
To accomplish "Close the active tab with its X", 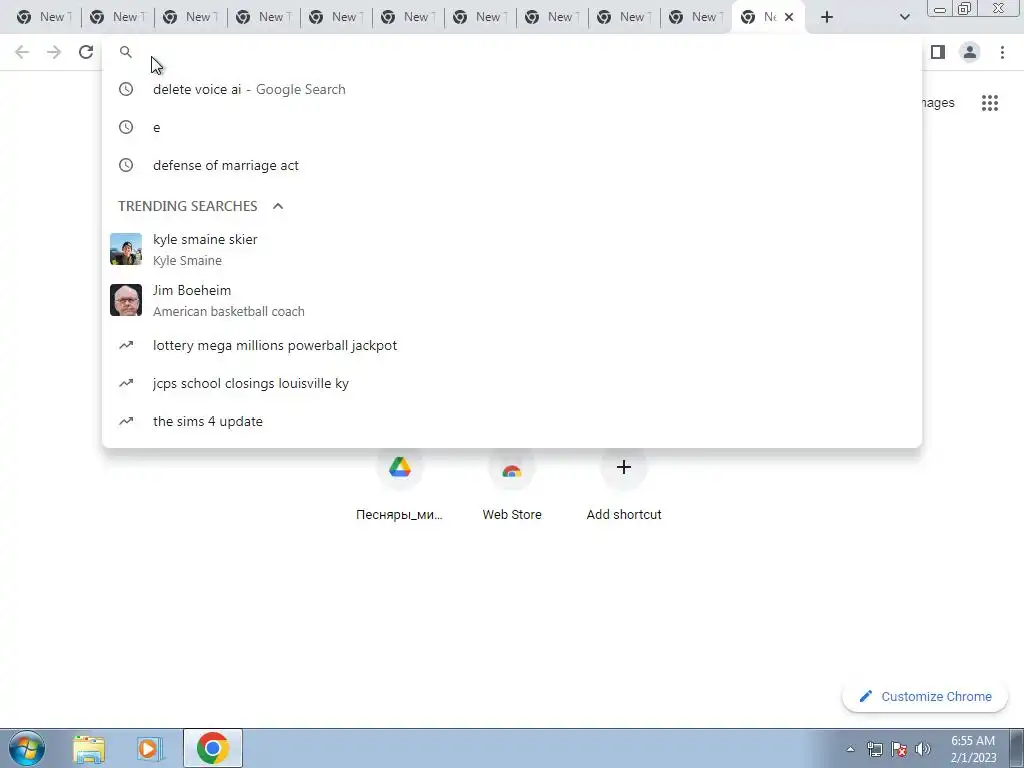I will pos(789,17).
